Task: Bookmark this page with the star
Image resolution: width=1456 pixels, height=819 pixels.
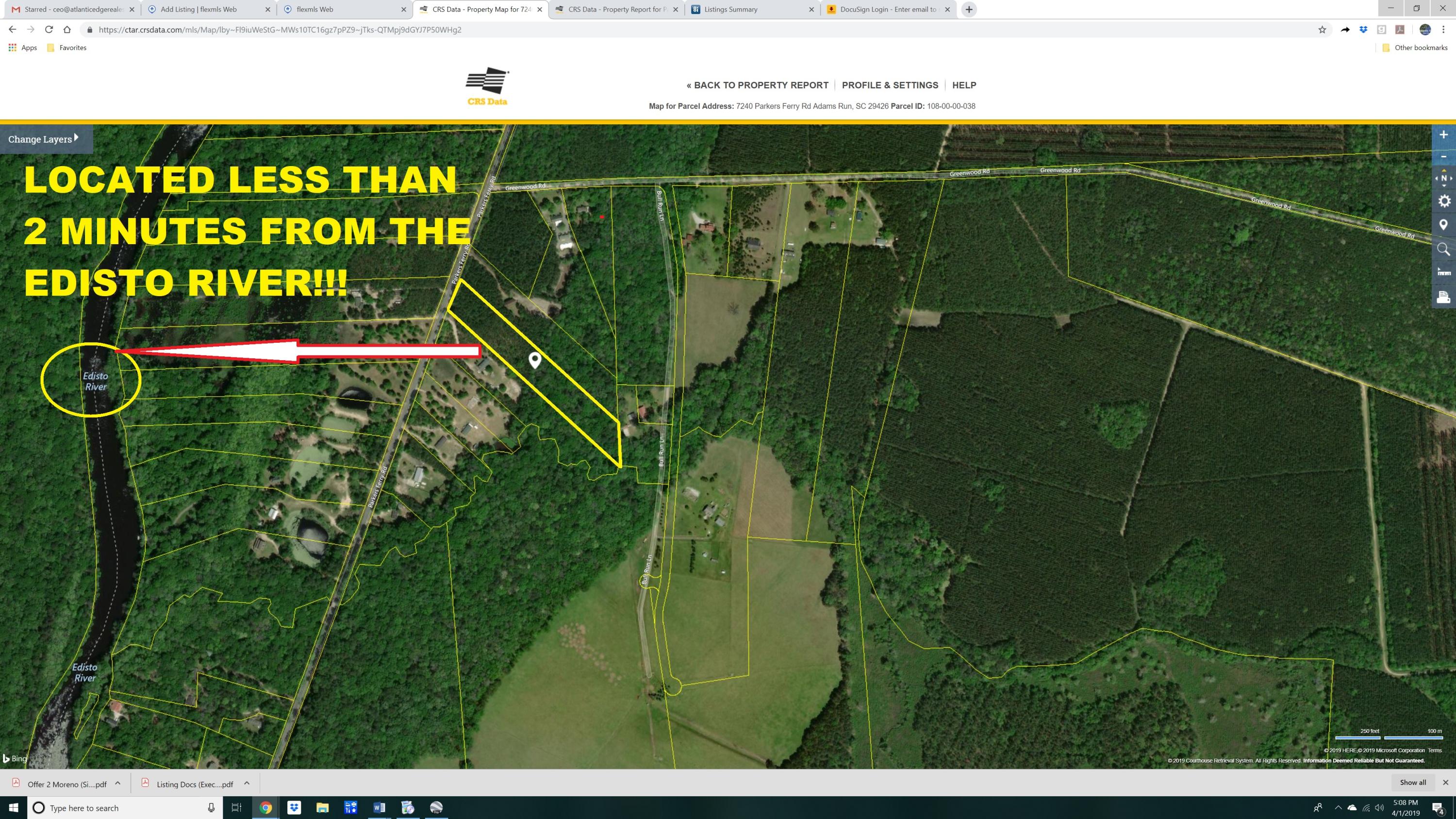Action: click(x=1322, y=30)
